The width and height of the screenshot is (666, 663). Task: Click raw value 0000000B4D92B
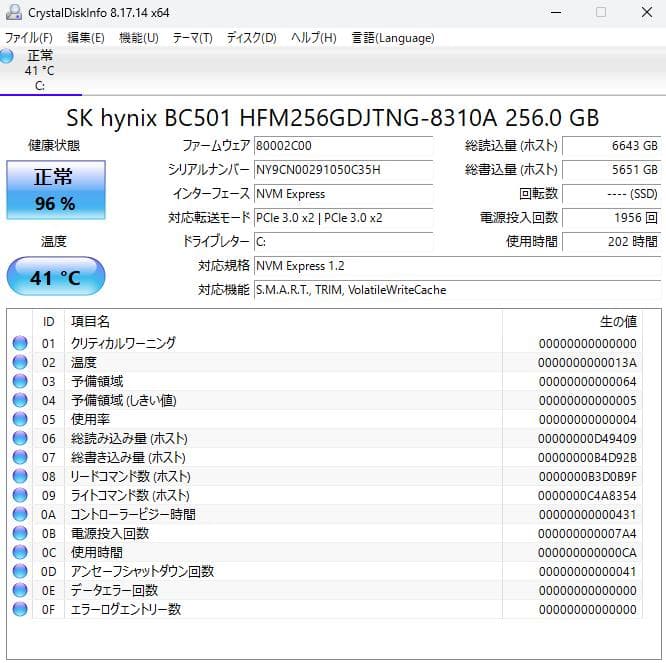coord(587,458)
